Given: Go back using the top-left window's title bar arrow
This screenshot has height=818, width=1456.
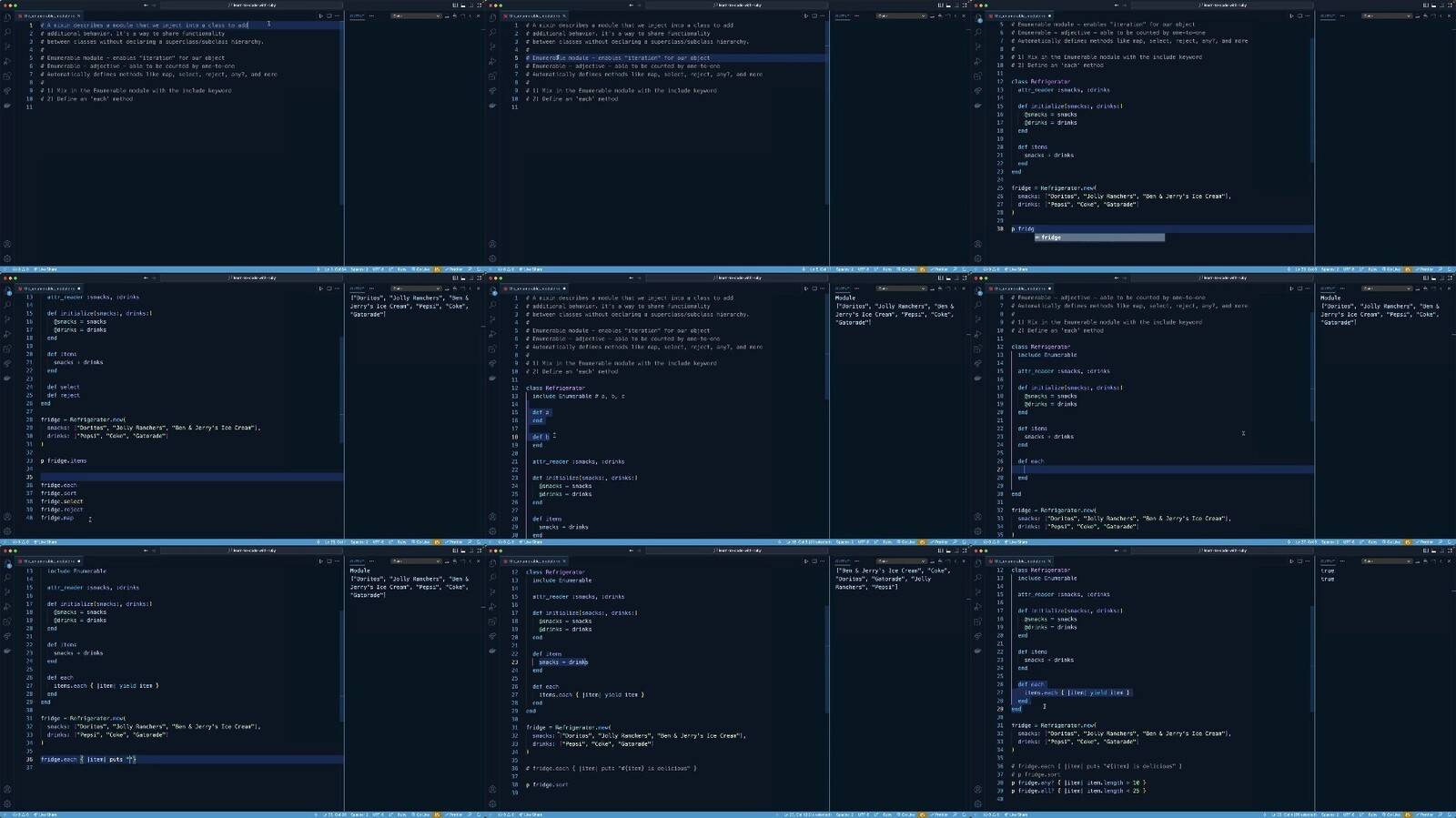Looking at the screenshot, I should (146, 5).
